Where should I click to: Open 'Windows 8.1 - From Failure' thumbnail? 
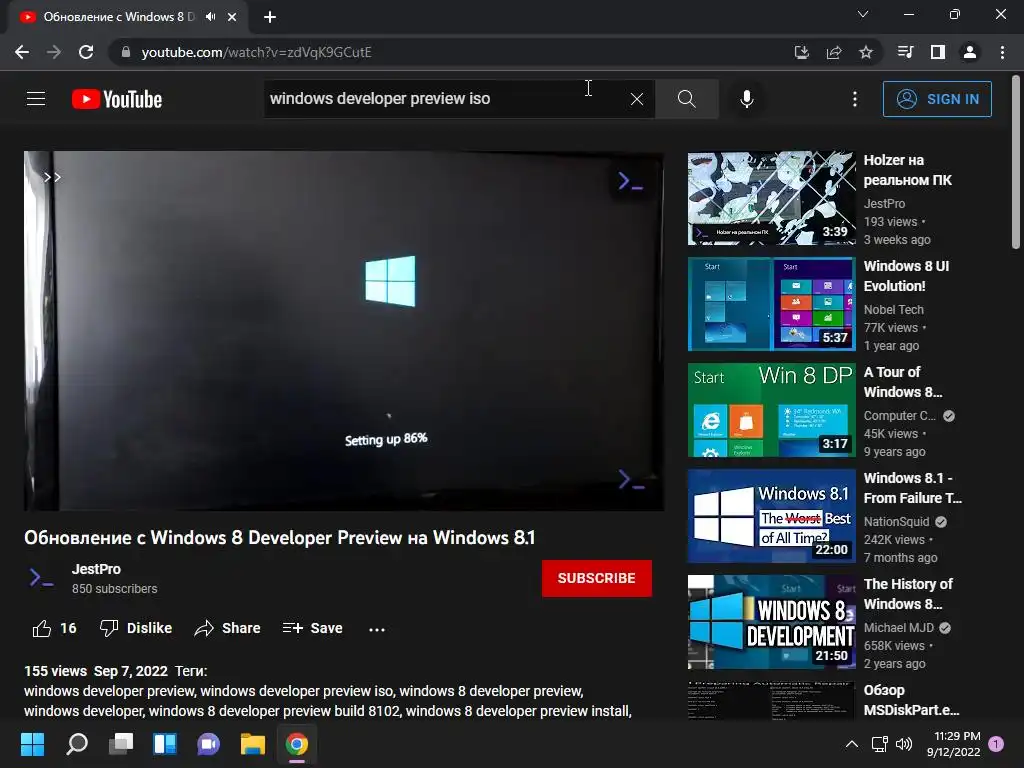pyautogui.click(x=771, y=516)
